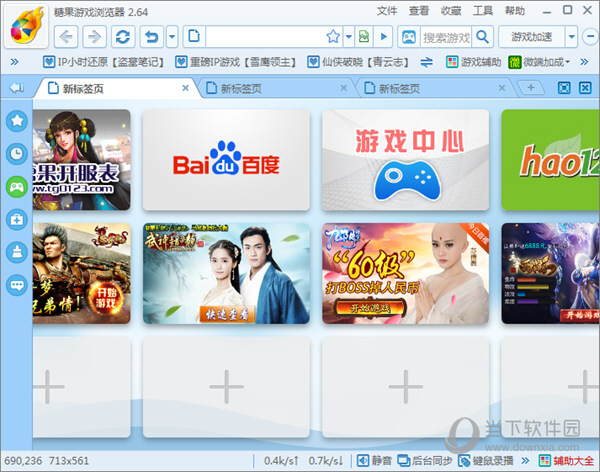Click the 游戏加速 button
Image resolution: width=600 pixels, height=472 pixels.
tap(532, 37)
